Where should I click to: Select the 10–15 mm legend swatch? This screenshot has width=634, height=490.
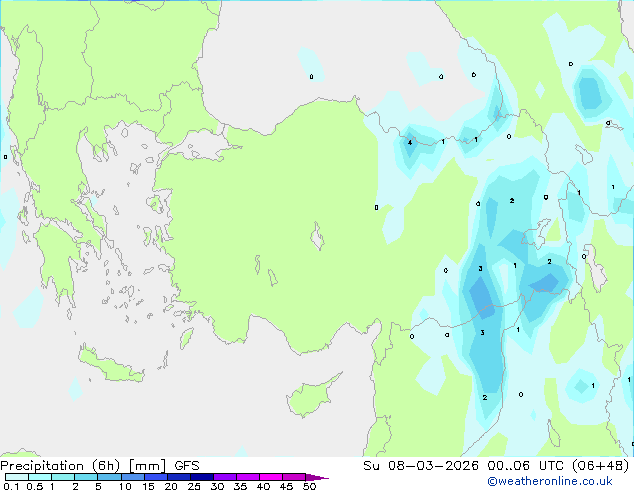point(132,477)
